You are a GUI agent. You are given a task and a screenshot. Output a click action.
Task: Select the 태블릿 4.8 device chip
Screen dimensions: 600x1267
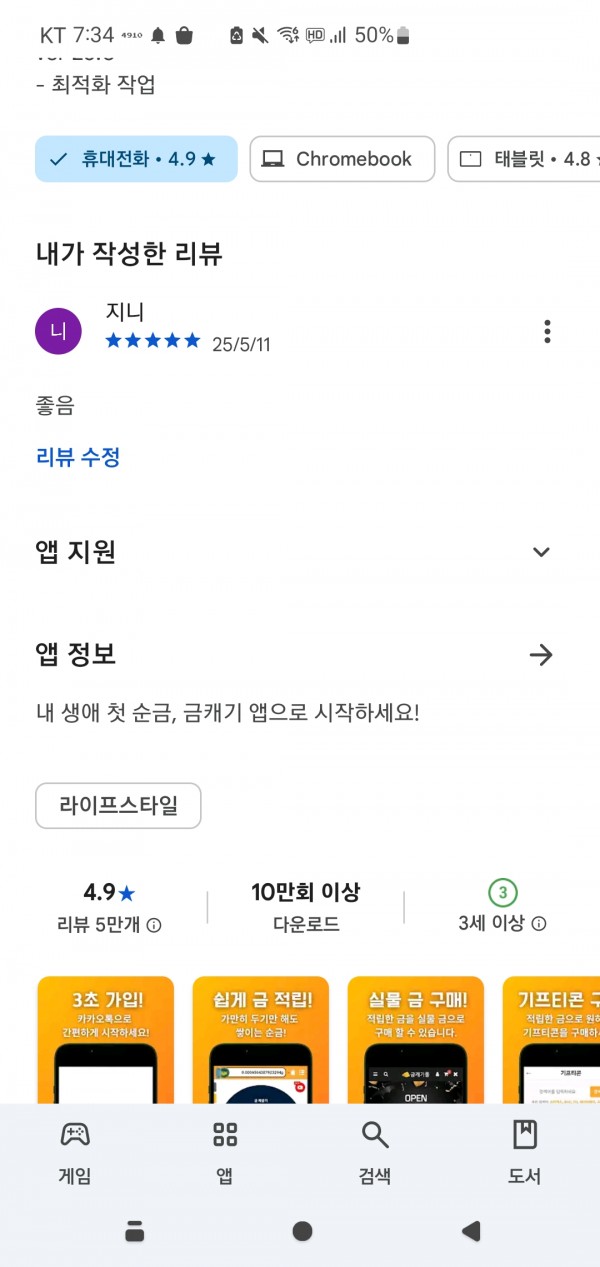524,159
